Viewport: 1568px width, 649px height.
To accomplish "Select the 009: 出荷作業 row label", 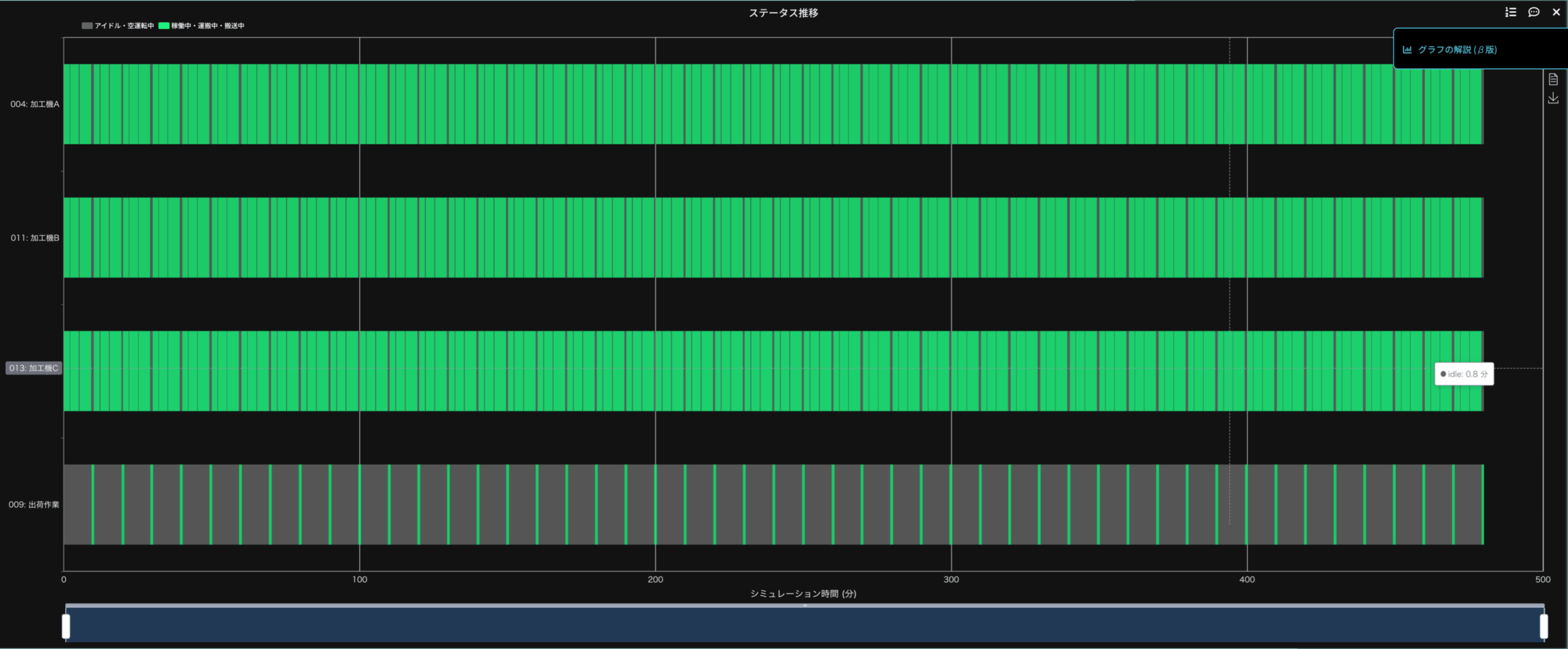I will [x=34, y=505].
